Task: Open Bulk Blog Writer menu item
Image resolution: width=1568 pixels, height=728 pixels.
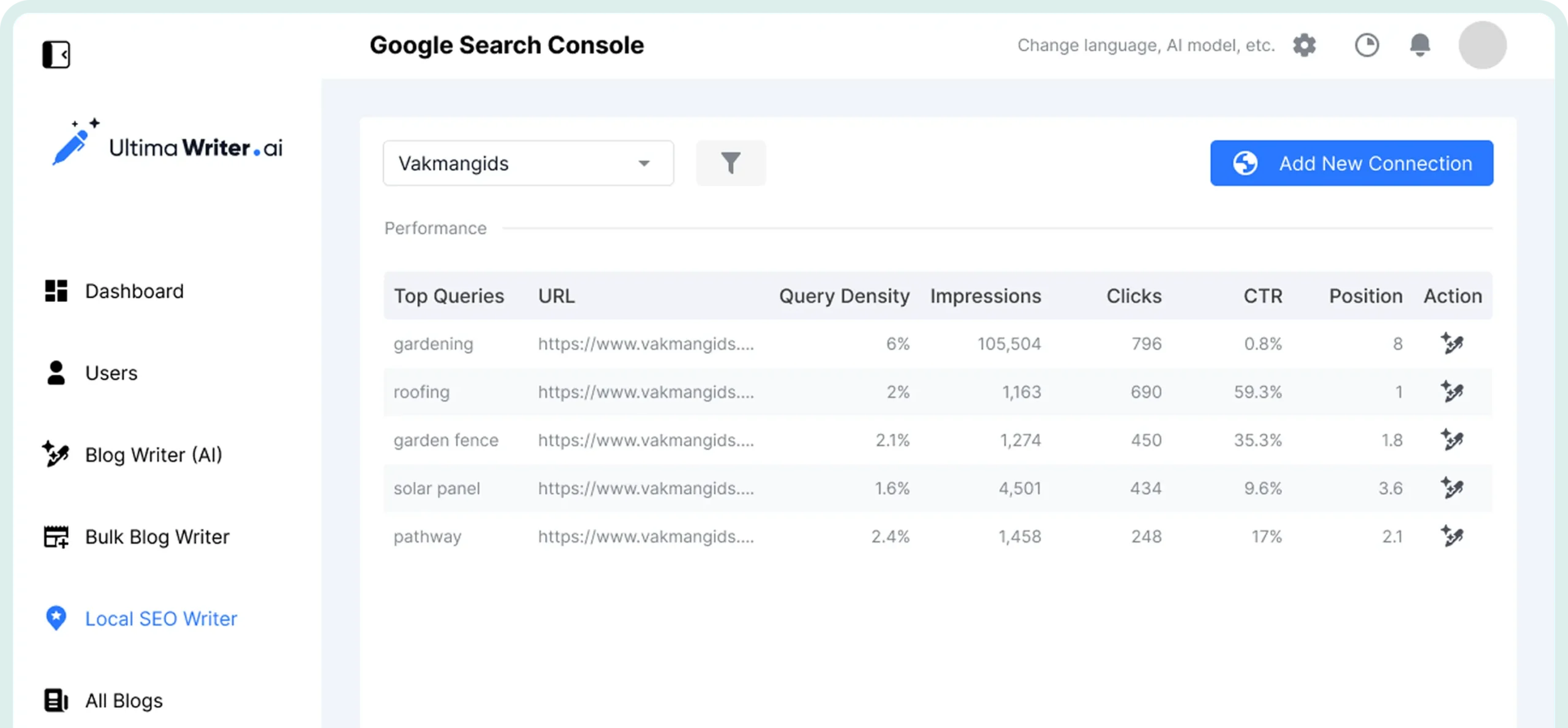Action: 157,537
